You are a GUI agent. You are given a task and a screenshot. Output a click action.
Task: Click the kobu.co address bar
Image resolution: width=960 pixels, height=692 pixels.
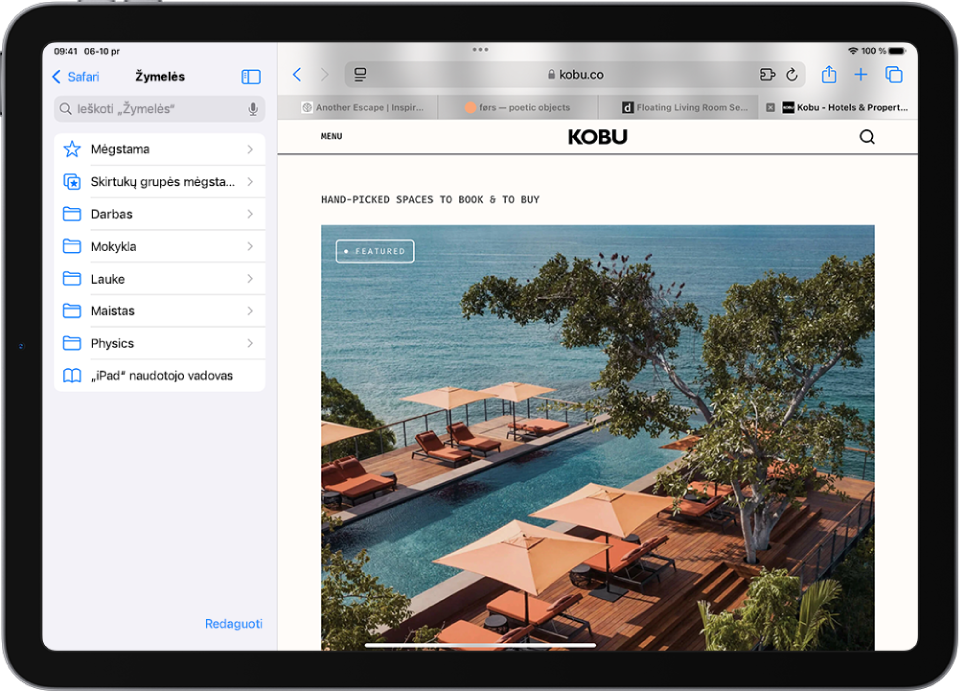tap(575, 75)
